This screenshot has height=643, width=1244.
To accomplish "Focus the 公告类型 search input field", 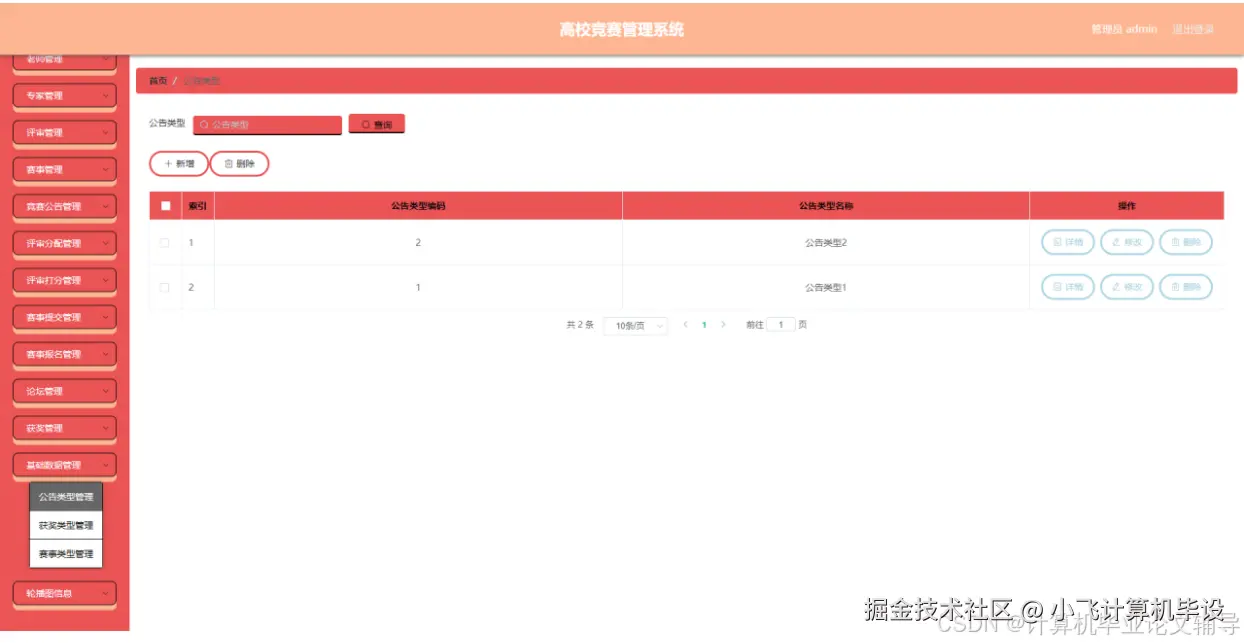I will click(267, 125).
